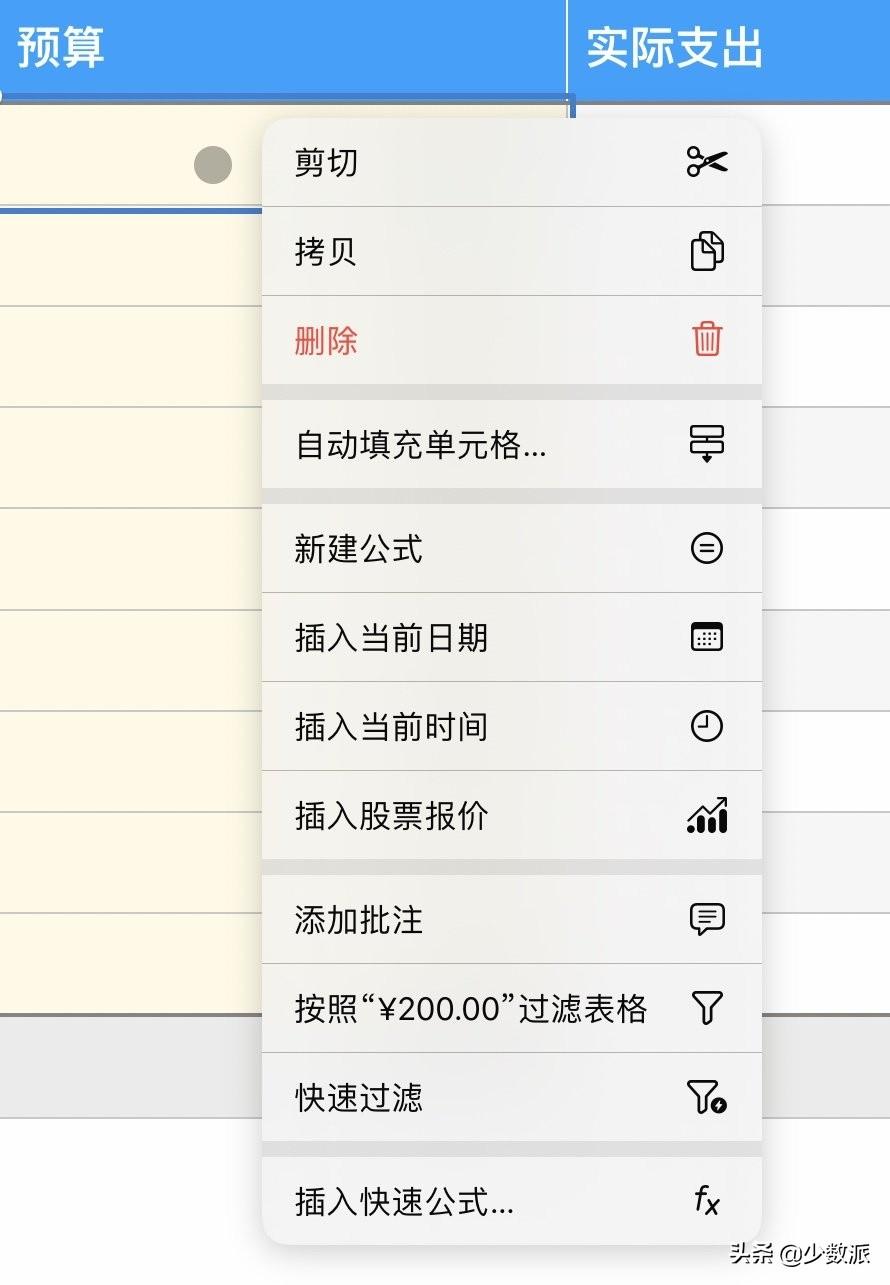Select the red 删除 menu entry

coord(512,340)
